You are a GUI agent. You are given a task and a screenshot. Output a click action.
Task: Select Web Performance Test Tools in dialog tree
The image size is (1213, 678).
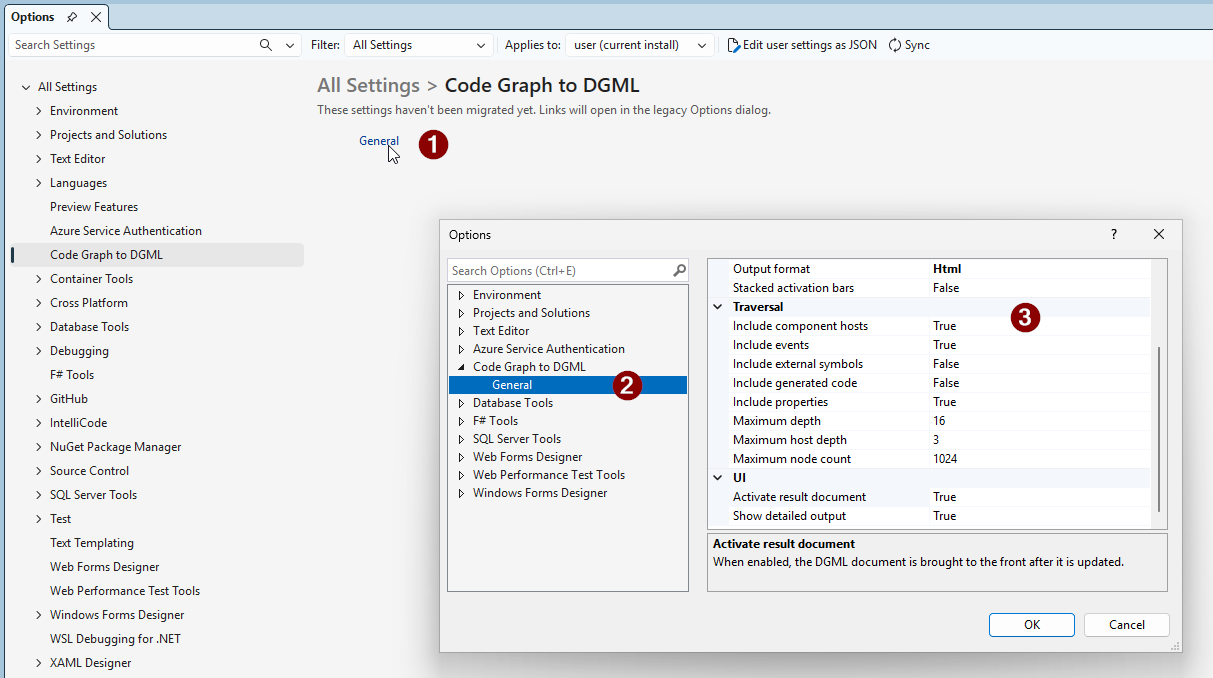pyautogui.click(x=549, y=475)
